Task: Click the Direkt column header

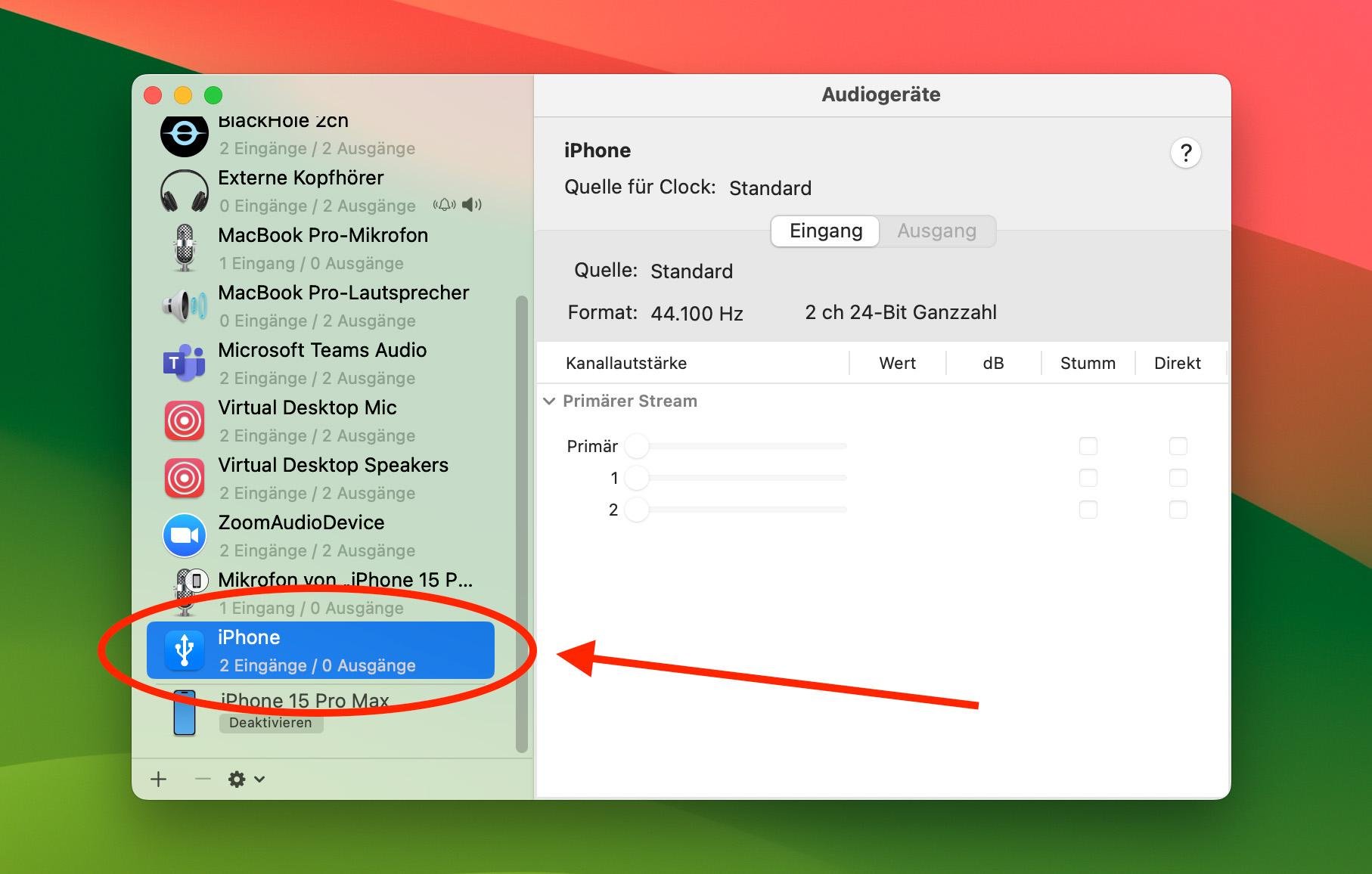Action: pyautogui.click(x=1177, y=363)
